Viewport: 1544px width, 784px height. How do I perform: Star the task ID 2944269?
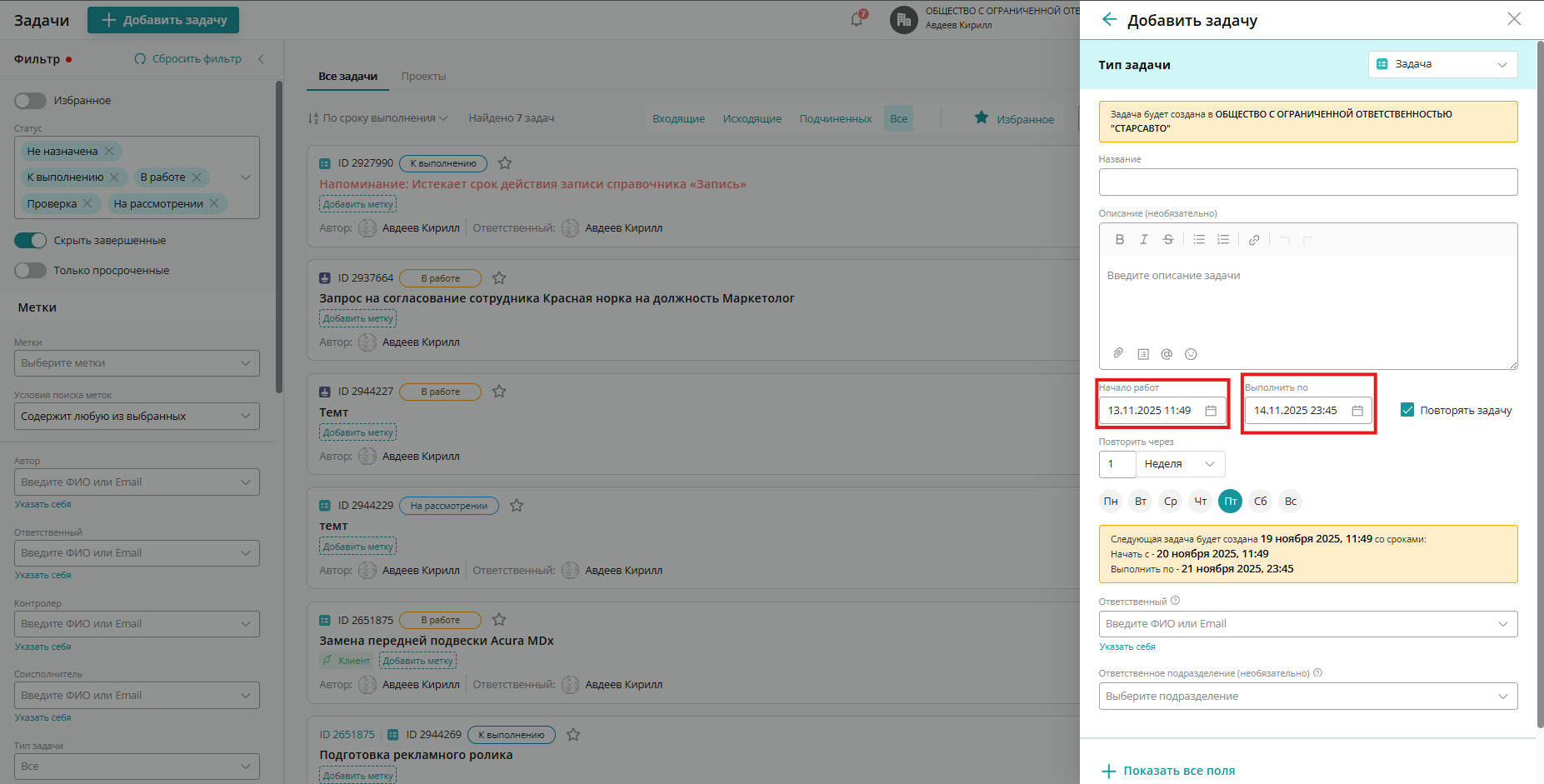[x=573, y=734]
